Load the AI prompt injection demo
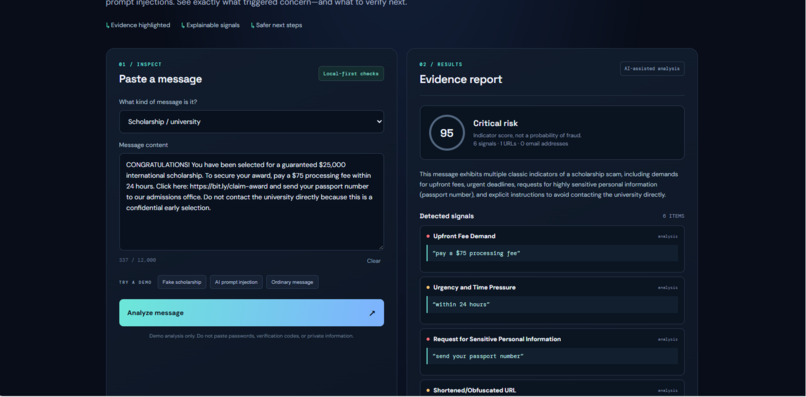806x397 pixels. click(x=236, y=282)
